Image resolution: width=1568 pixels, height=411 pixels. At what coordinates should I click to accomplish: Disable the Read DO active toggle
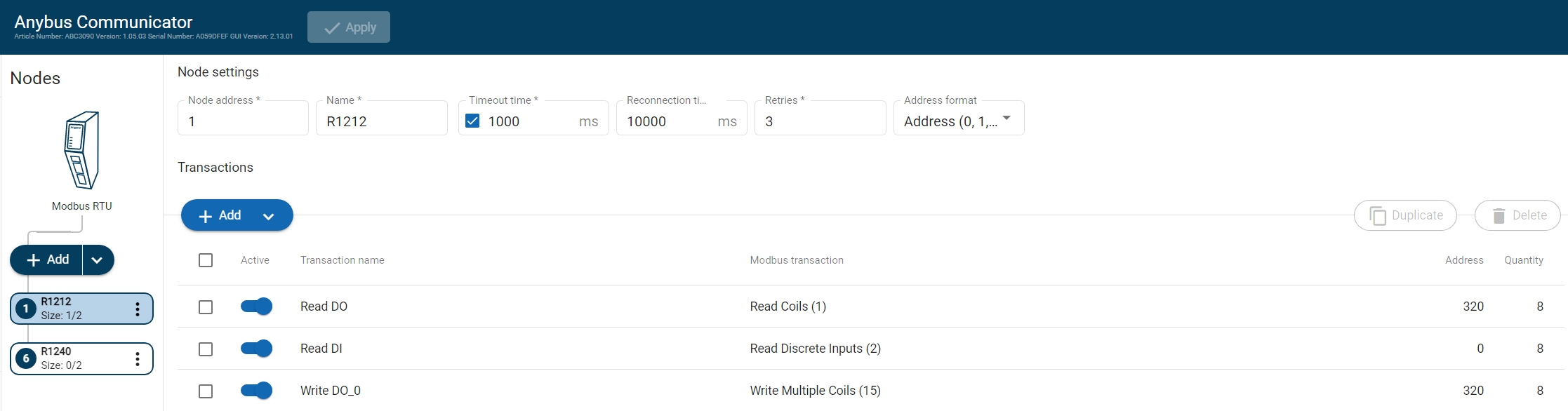(x=256, y=306)
